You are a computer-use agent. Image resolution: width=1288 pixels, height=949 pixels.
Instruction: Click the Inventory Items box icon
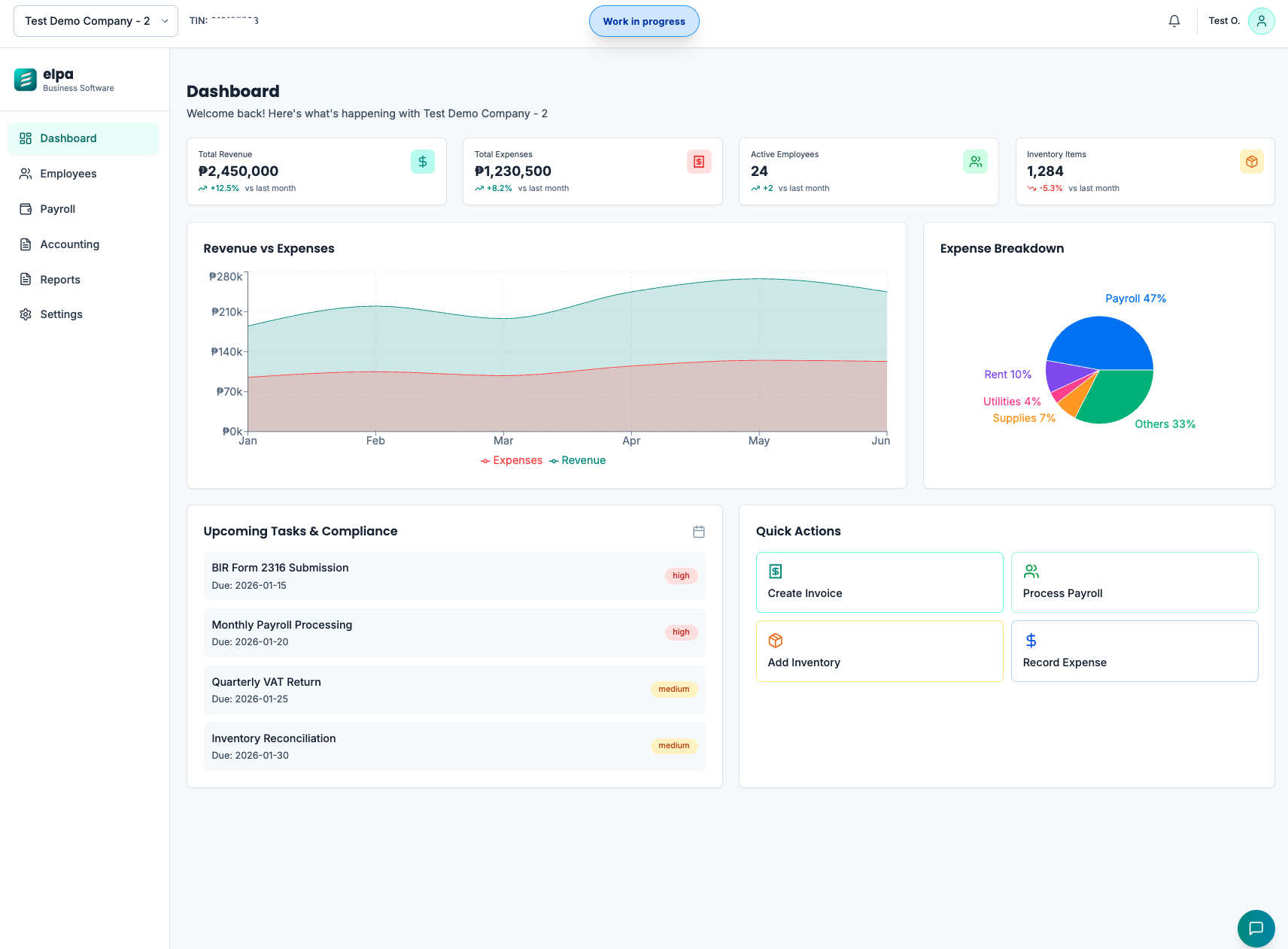pyautogui.click(x=1252, y=162)
